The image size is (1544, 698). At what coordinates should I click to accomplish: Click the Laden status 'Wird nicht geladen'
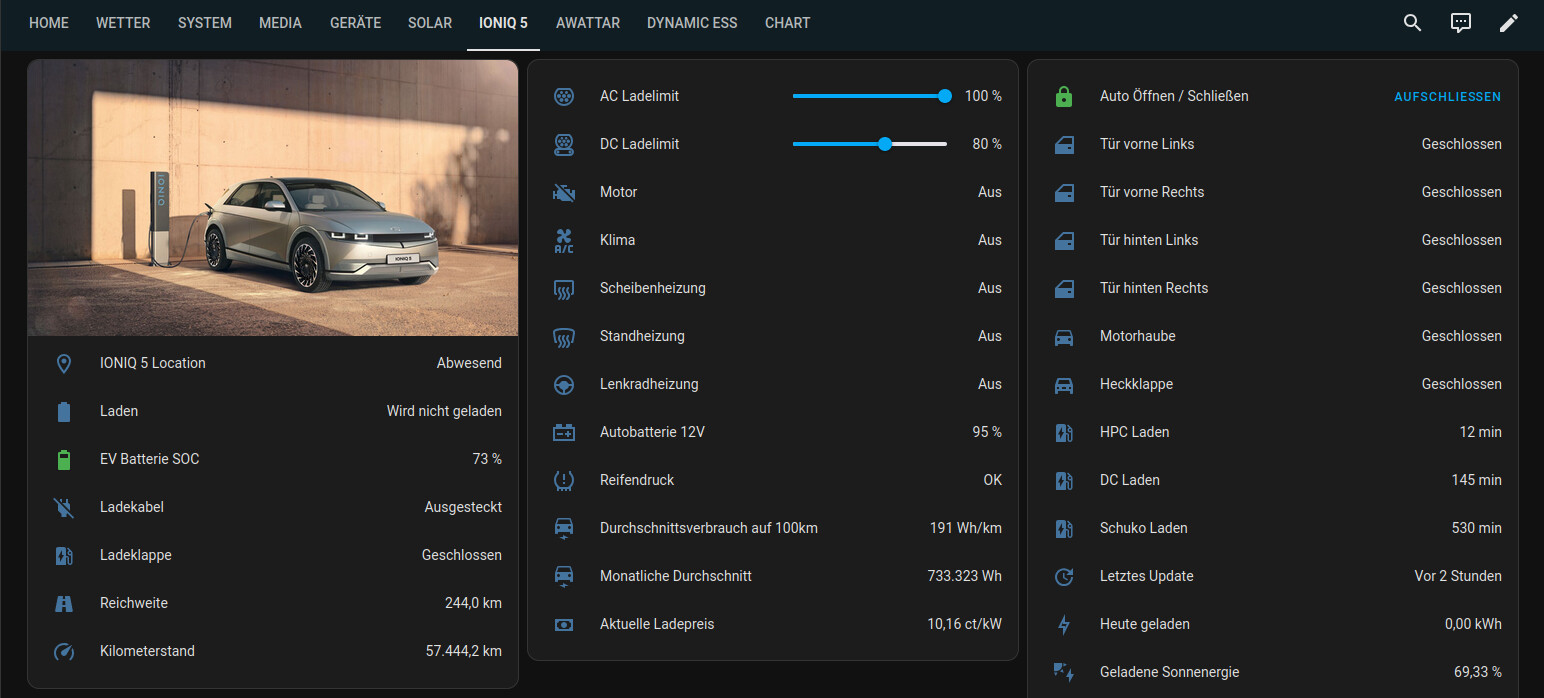444,411
